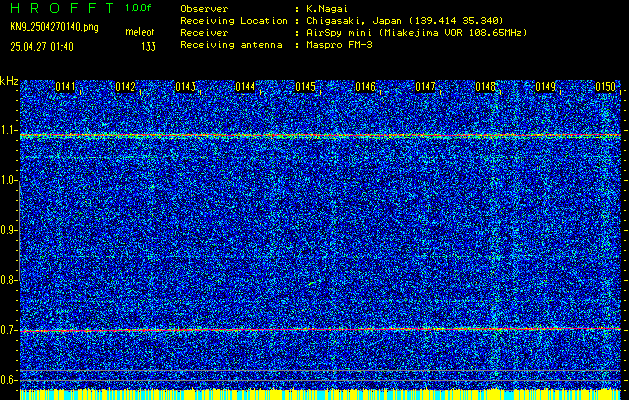The height and width of the screenshot is (400, 629).
Task: Click the 1.0 frequency axis label
Action: click(8, 181)
